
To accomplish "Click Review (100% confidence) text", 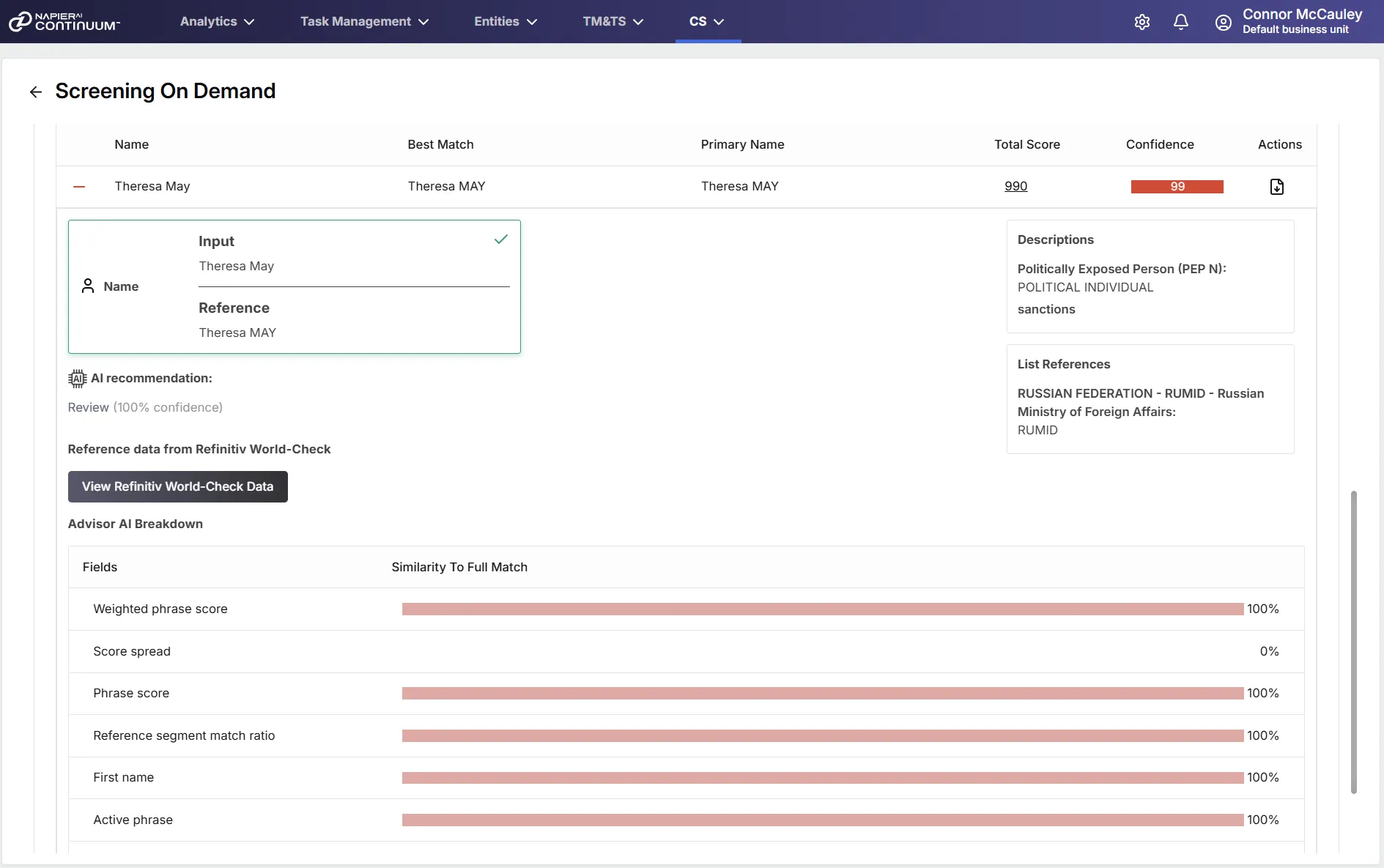I will coord(145,407).
